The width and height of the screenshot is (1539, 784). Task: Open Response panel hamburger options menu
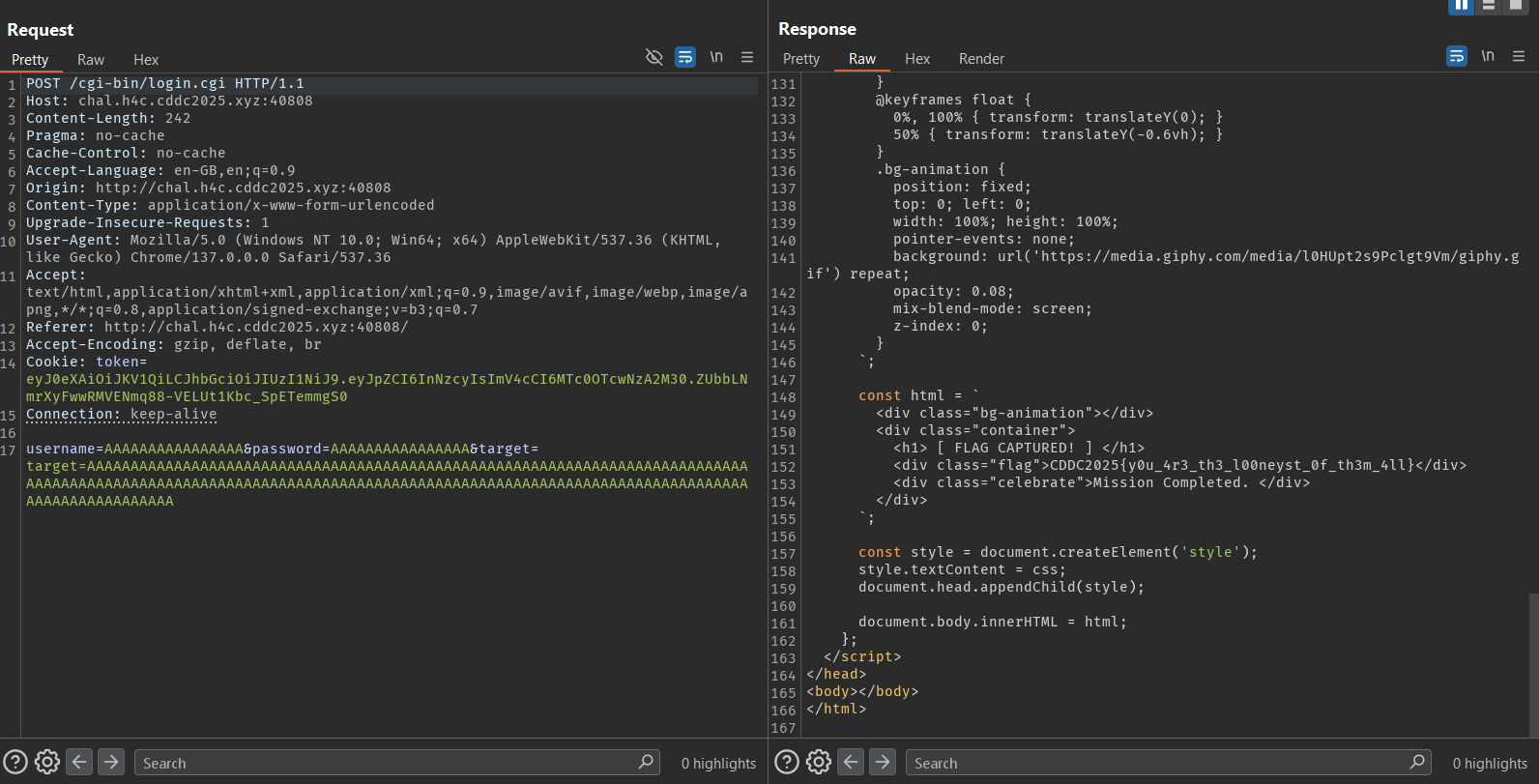point(1519,56)
